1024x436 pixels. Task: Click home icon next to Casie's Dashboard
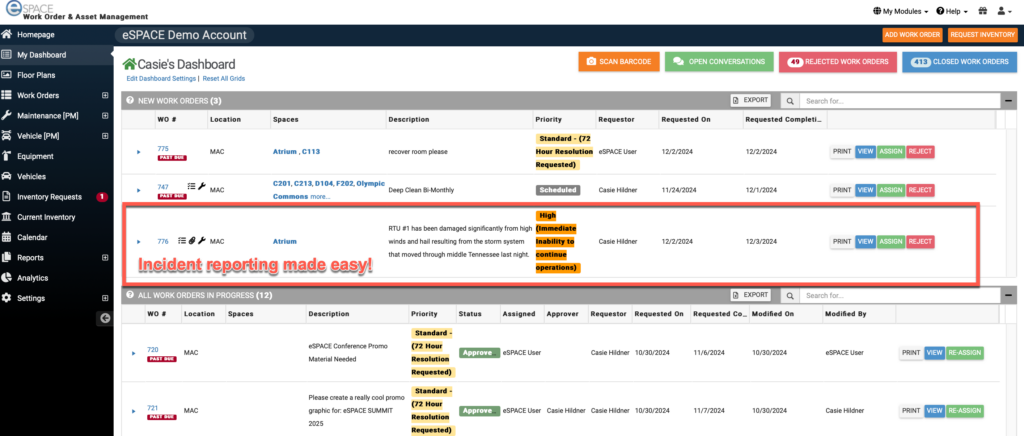coord(129,64)
